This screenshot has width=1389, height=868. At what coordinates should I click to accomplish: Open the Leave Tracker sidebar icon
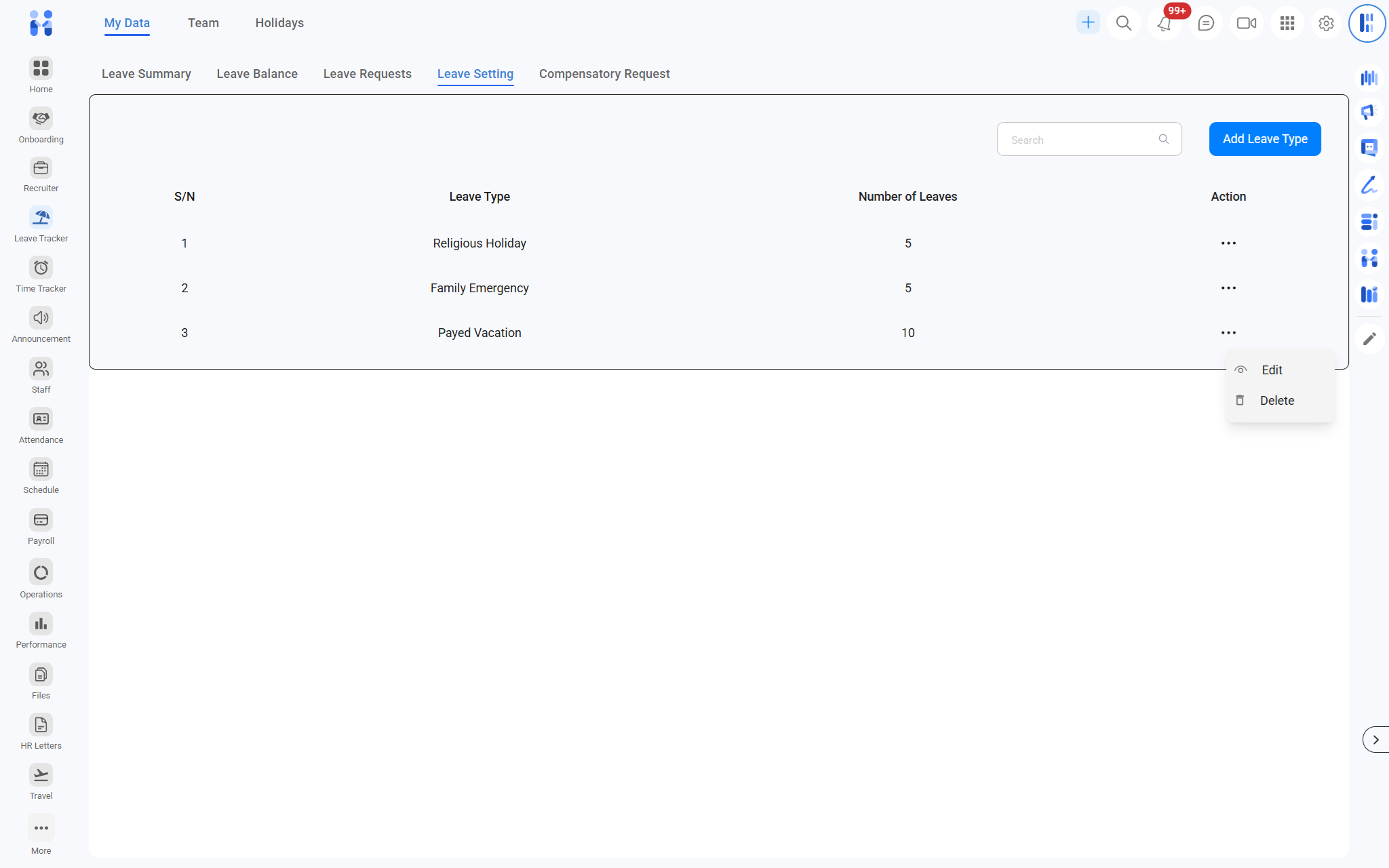coord(41,218)
